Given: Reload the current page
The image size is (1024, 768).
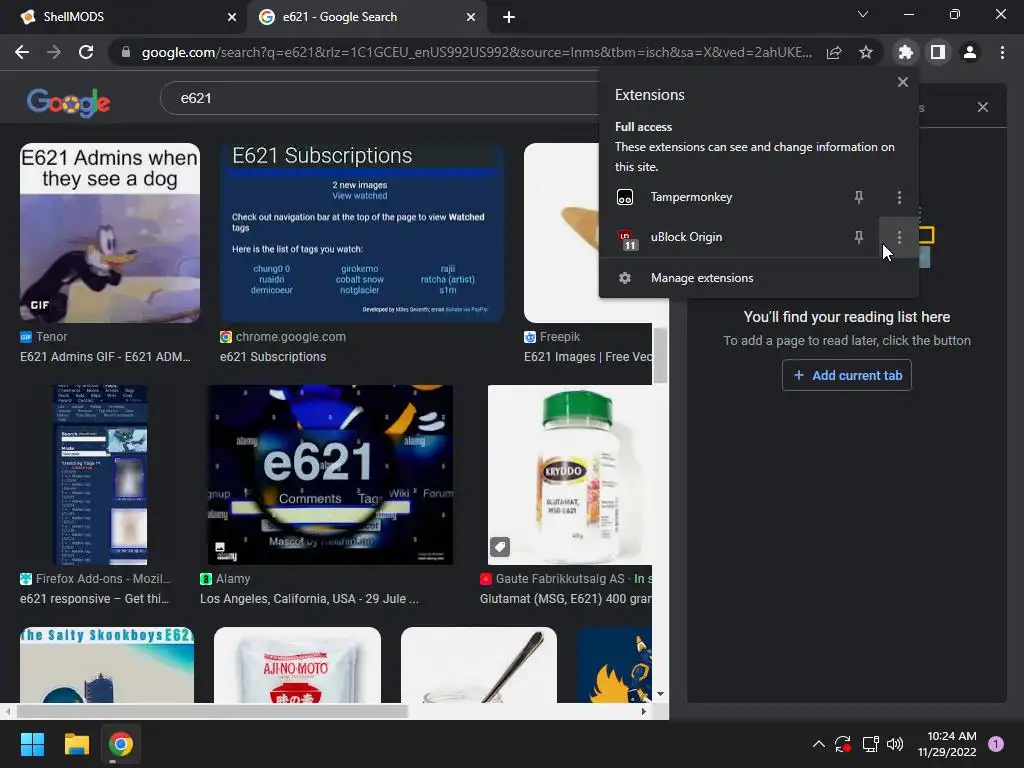Looking at the screenshot, I should (x=86, y=52).
